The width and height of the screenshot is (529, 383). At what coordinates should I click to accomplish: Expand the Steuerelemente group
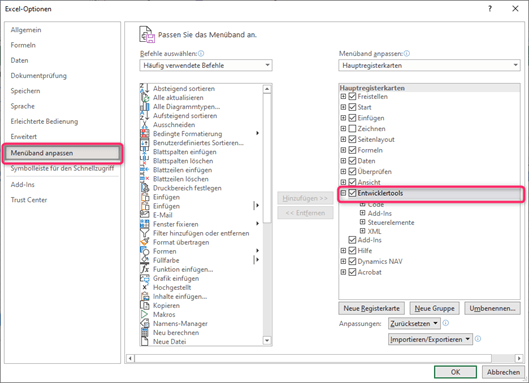[x=362, y=222]
